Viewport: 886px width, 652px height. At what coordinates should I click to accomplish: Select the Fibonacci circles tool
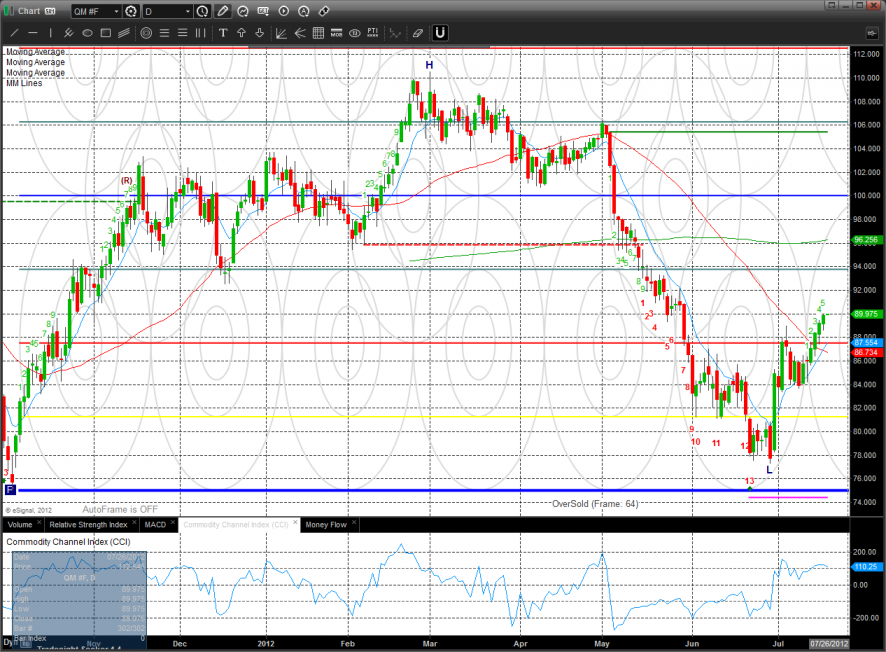146,33
